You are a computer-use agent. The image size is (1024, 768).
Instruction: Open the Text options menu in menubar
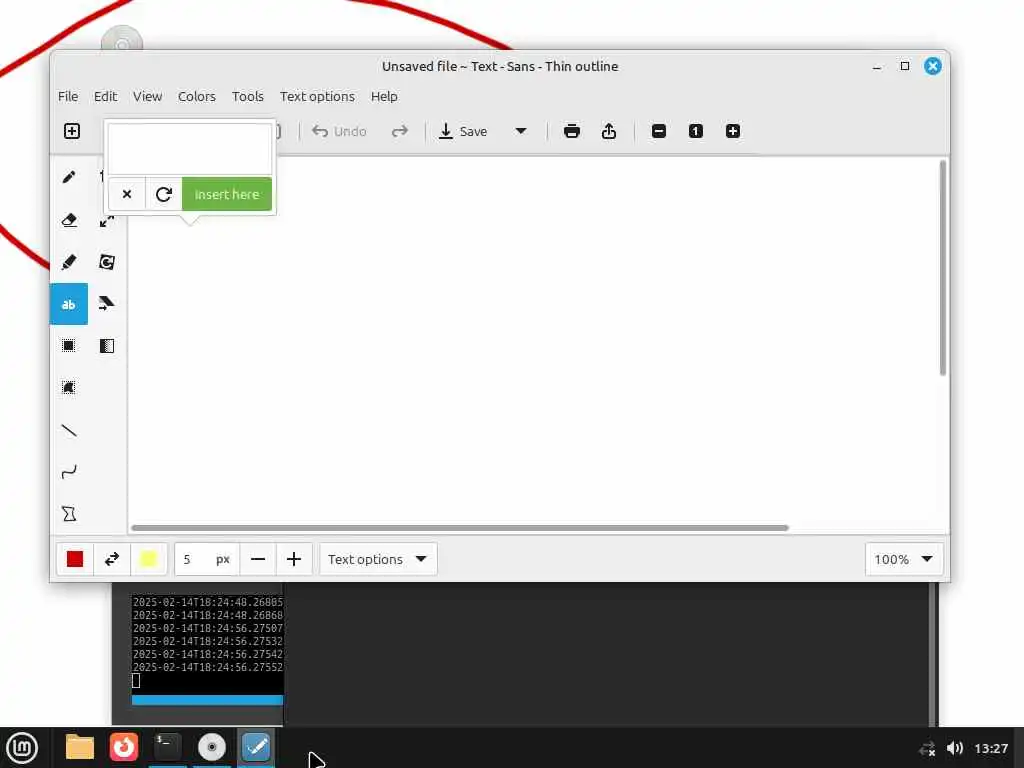tap(317, 96)
